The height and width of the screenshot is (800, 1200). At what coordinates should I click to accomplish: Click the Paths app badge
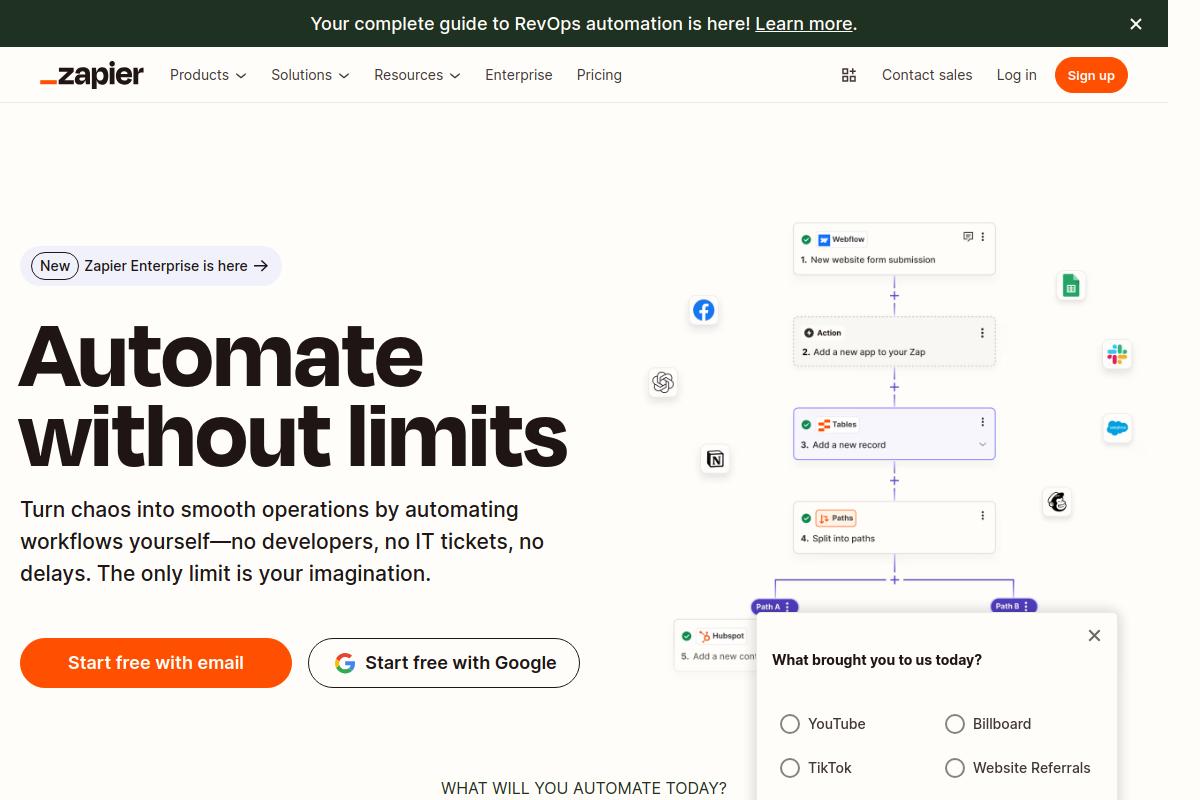pyautogui.click(x=836, y=518)
